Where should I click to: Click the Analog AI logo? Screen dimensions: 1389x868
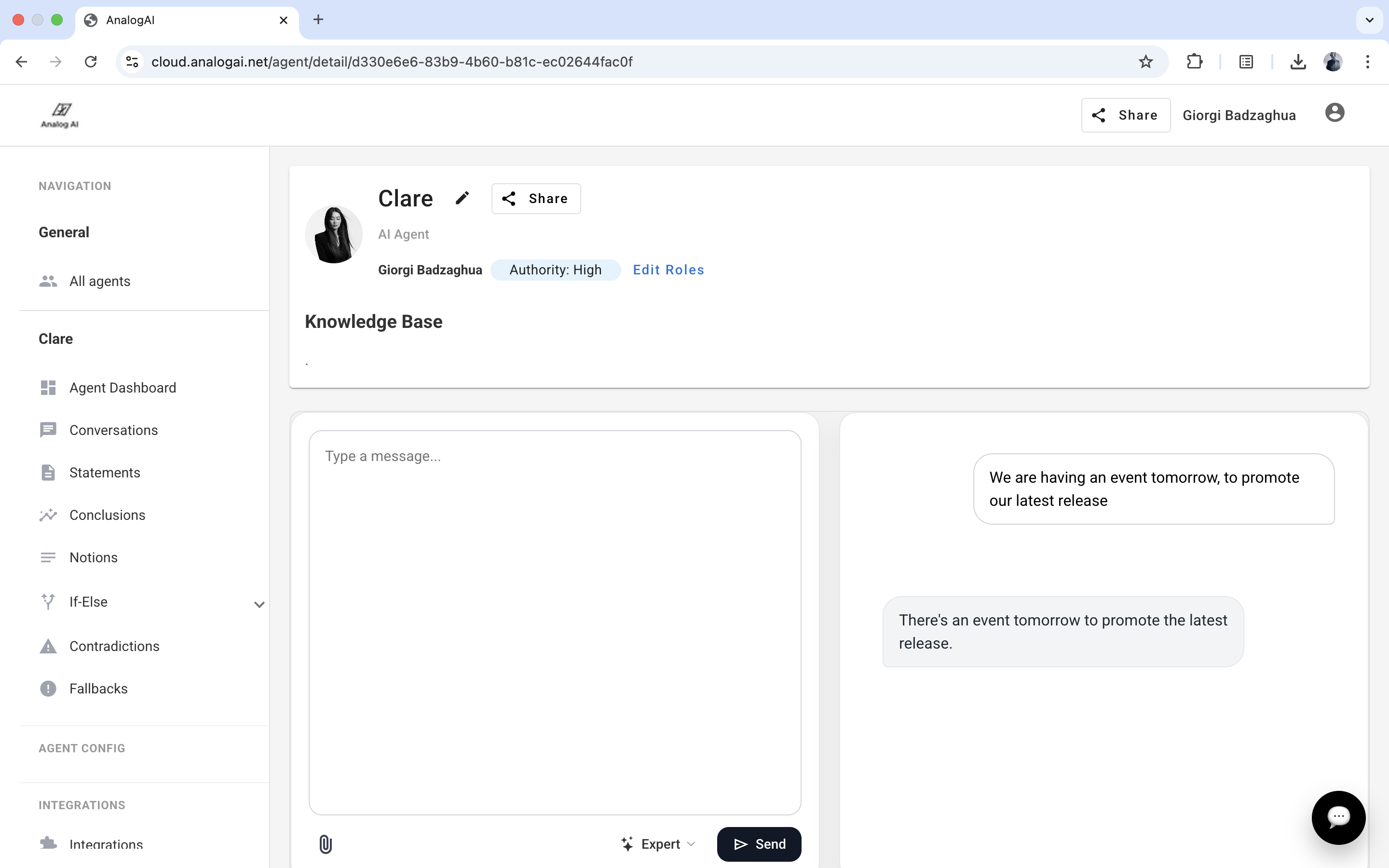[x=60, y=115]
